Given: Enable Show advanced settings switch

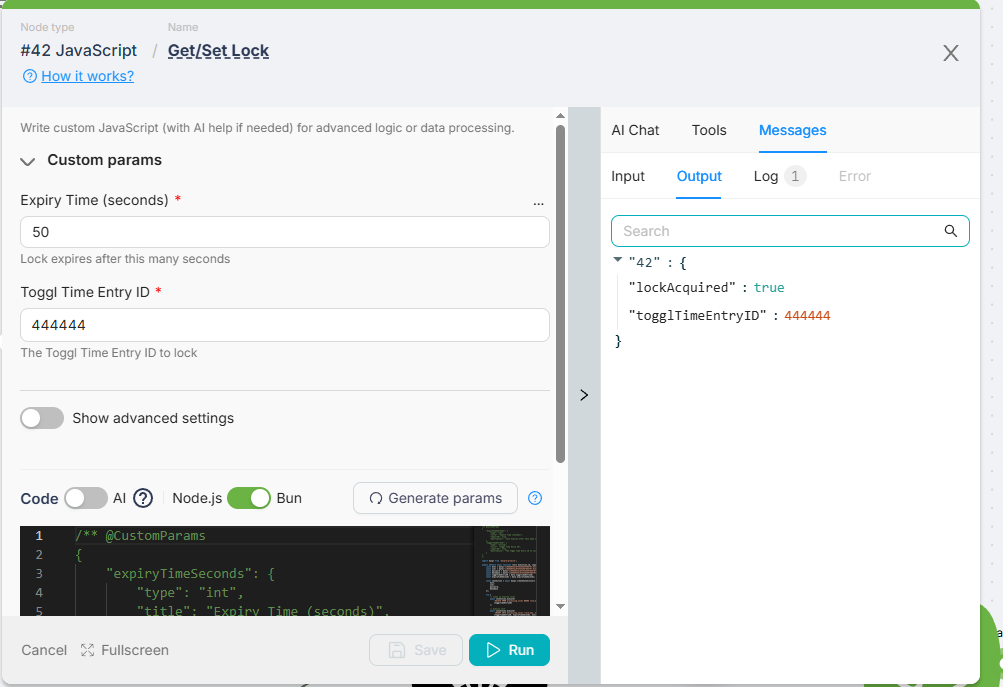Looking at the screenshot, I should coord(42,418).
